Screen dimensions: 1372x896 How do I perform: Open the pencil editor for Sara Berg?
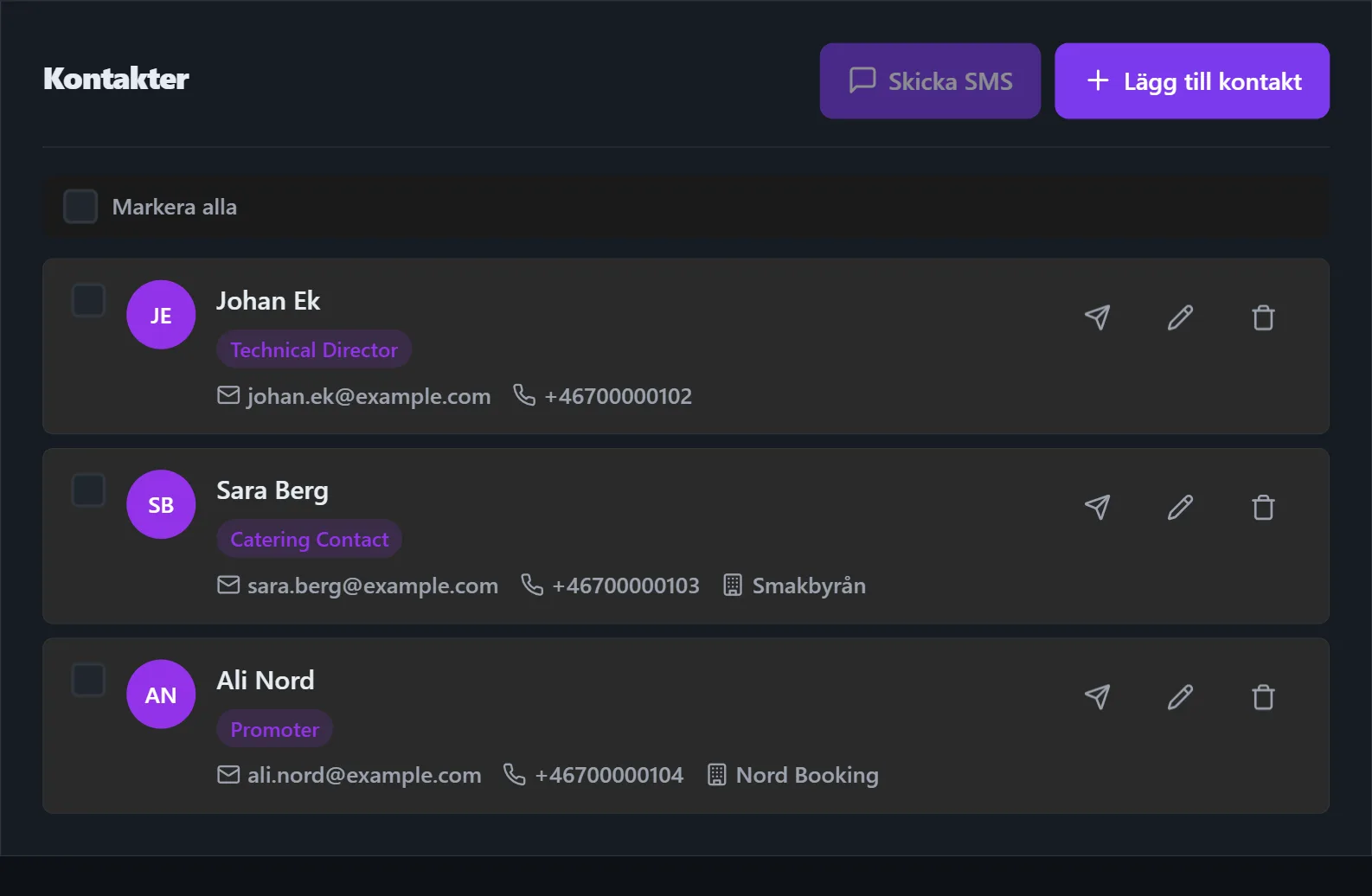click(1180, 507)
